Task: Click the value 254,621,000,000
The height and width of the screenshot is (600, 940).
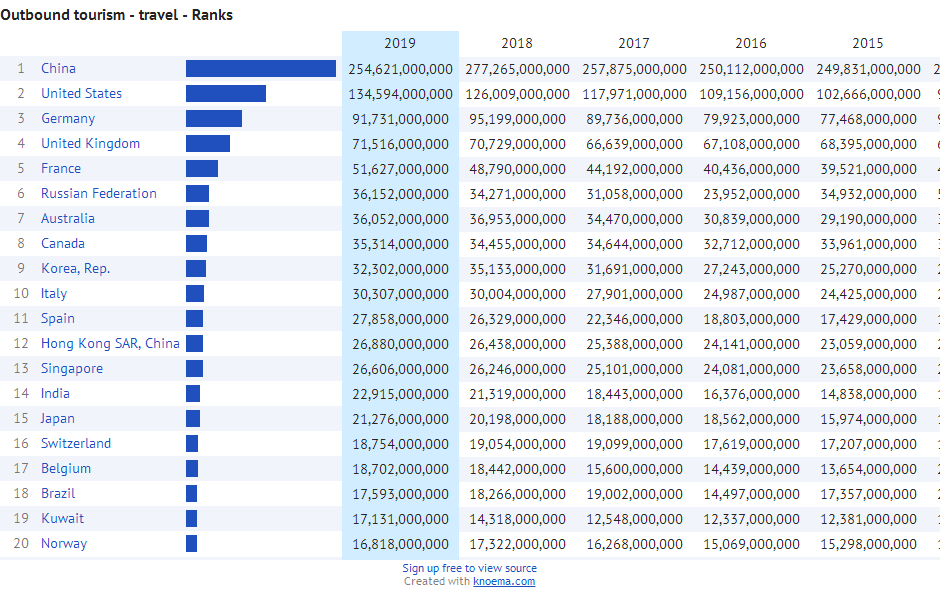Action: [400, 70]
